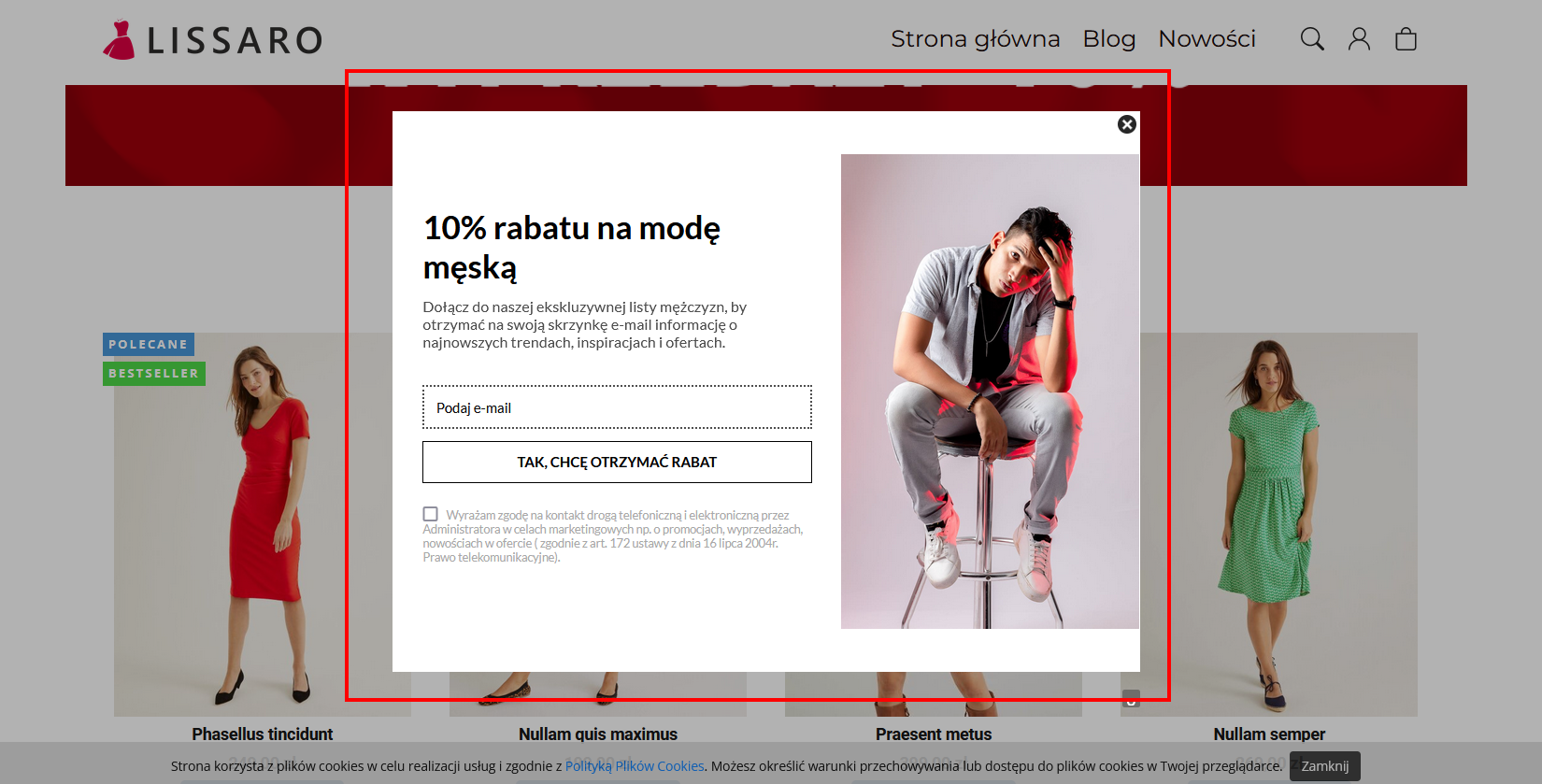Open the Nullam quis maximus product title
The image size is (1542, 784).
point(598,734)
